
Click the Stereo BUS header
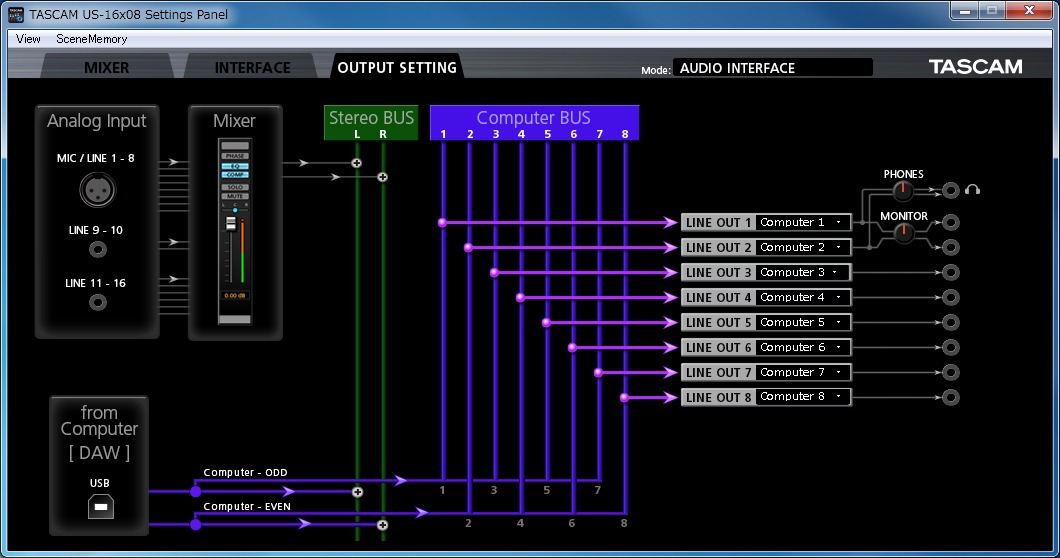coord(371,122)
